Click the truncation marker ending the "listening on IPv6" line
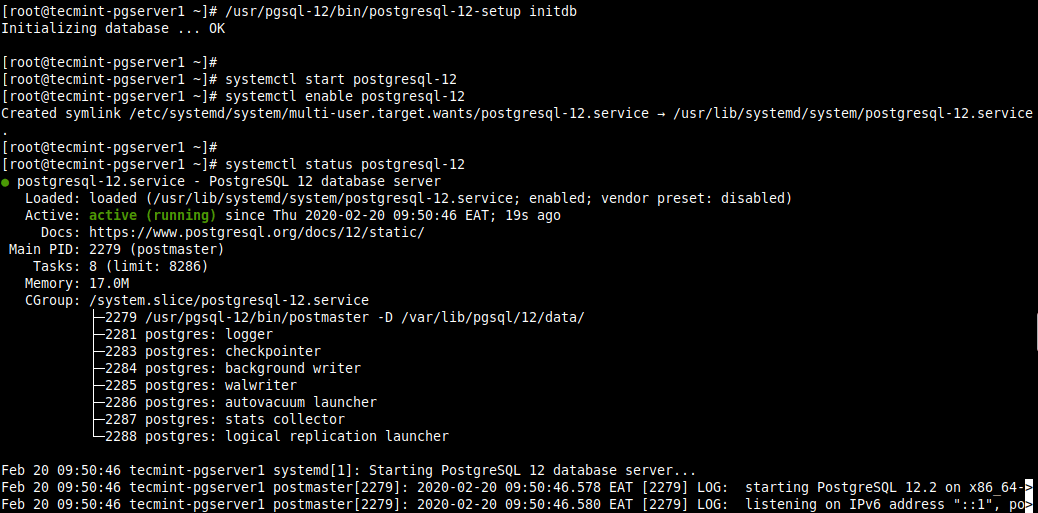The width and height of the screenshot is (1038, 513). click(1027, 504)
